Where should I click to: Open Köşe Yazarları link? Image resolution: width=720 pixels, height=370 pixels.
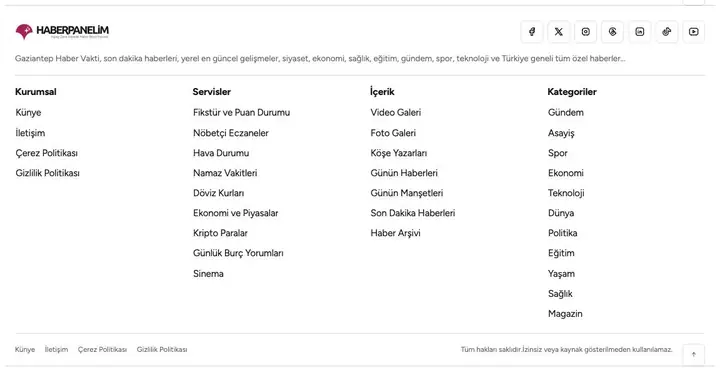399,153
